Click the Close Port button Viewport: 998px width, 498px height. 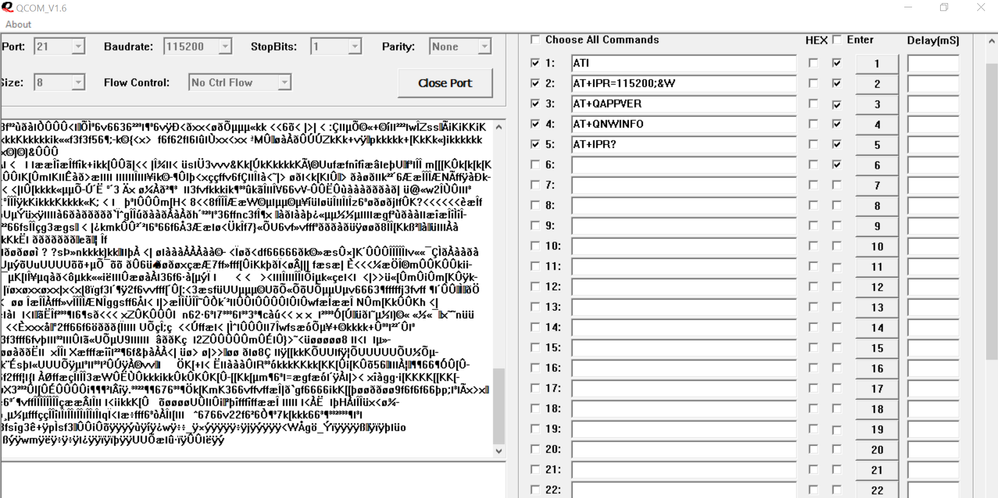(445, 83)
